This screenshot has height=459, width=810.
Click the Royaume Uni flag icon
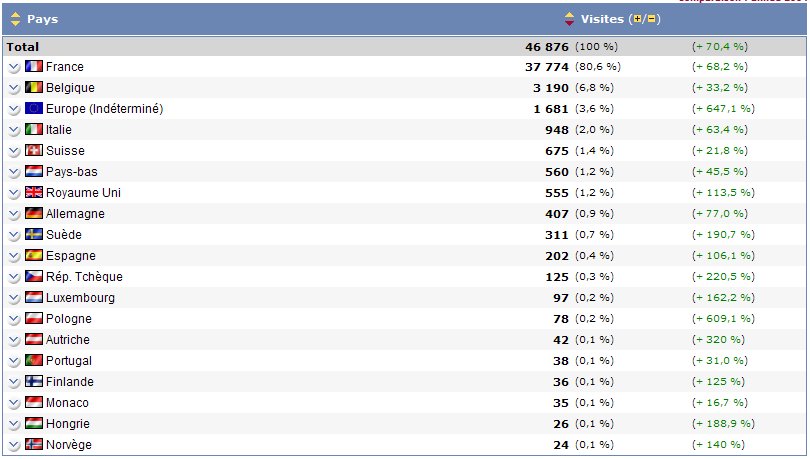tap(34, 192)
